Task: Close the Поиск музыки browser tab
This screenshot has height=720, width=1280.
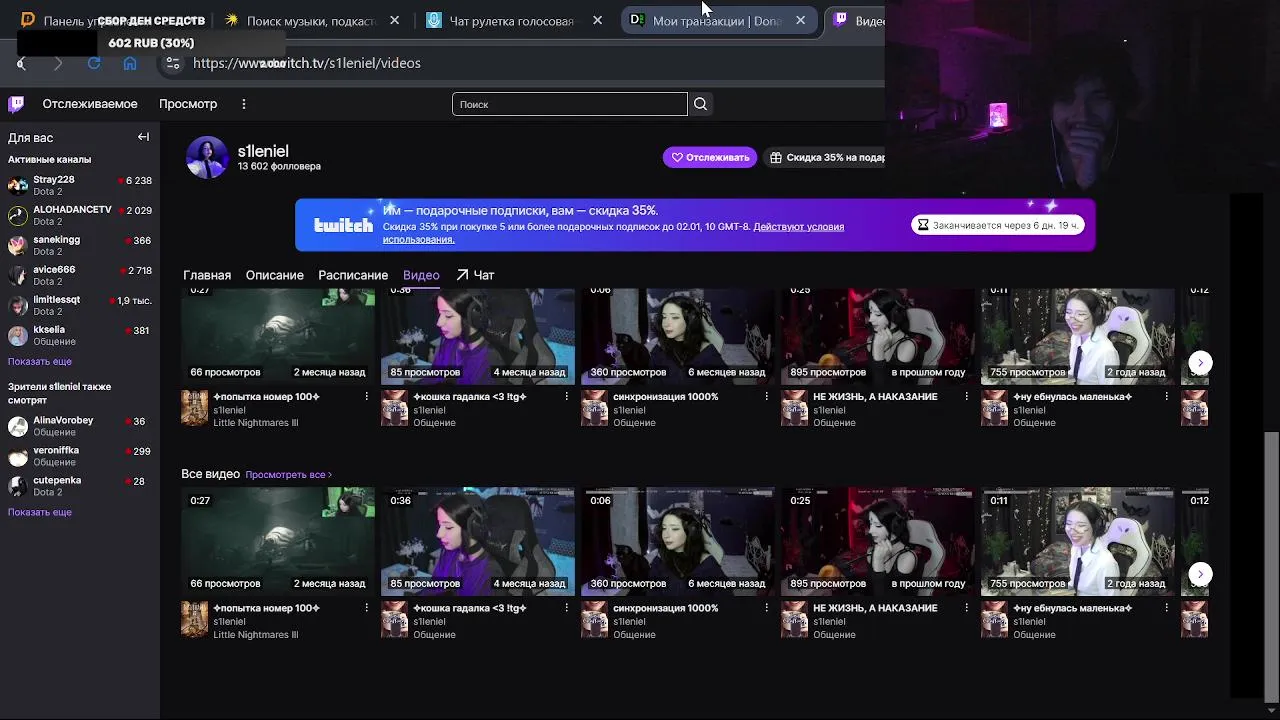Action: (394, 20)
